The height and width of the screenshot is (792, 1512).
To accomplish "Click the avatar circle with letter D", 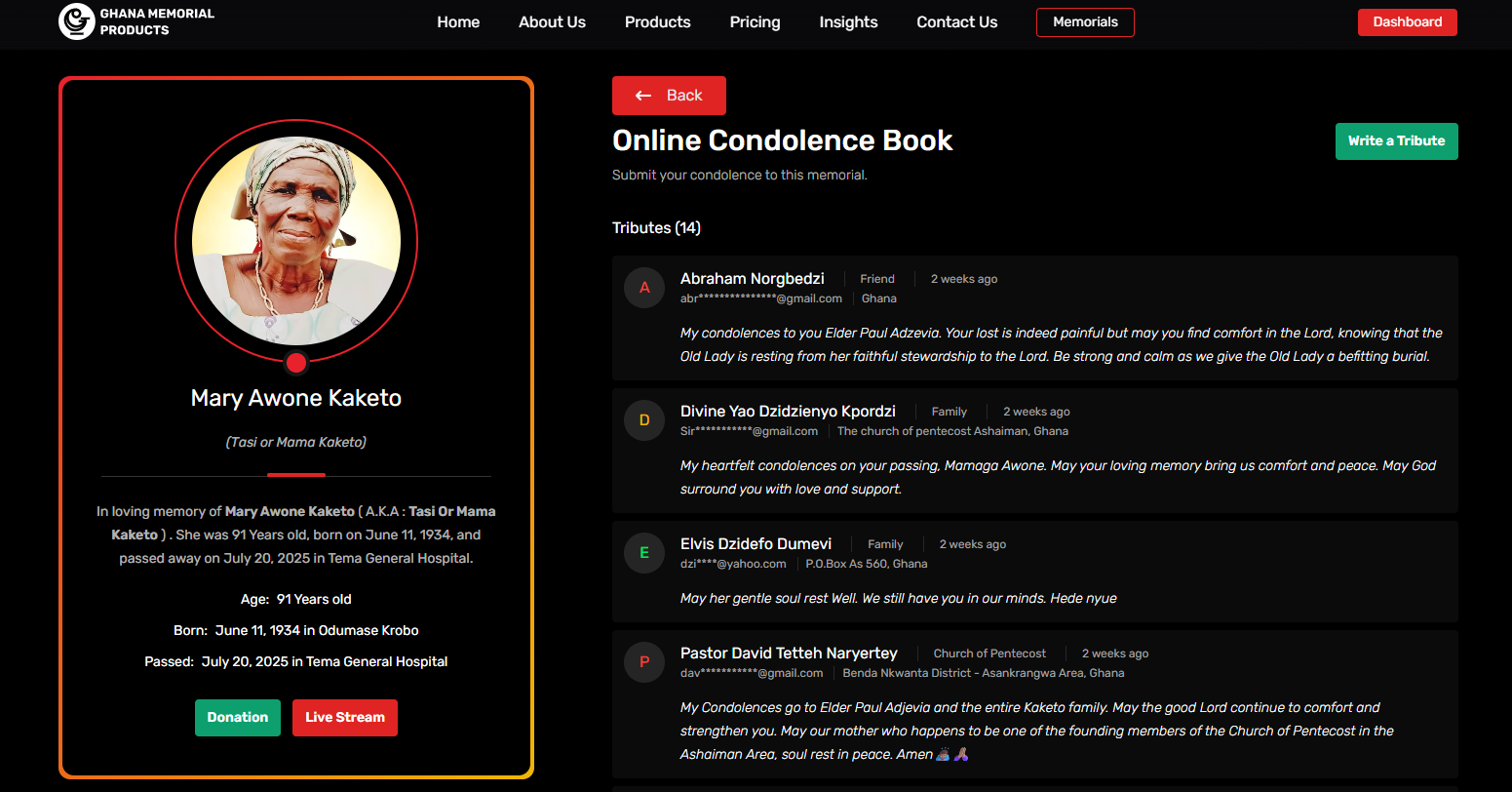I will tap(644, 420).
